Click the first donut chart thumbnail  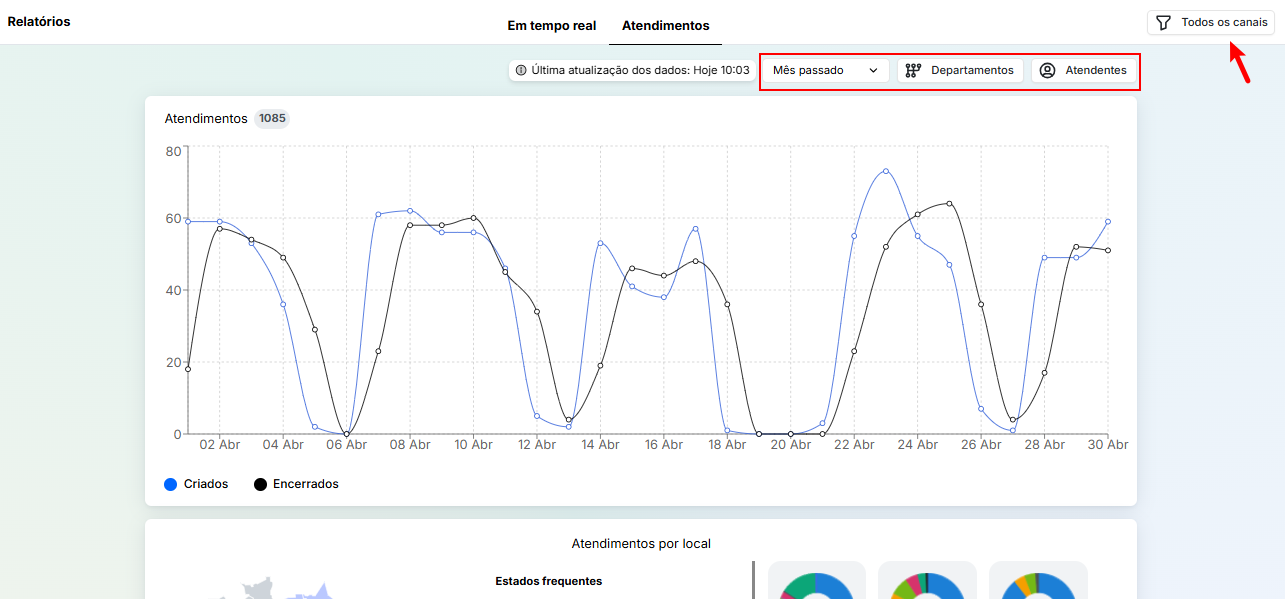click(816, 584)
